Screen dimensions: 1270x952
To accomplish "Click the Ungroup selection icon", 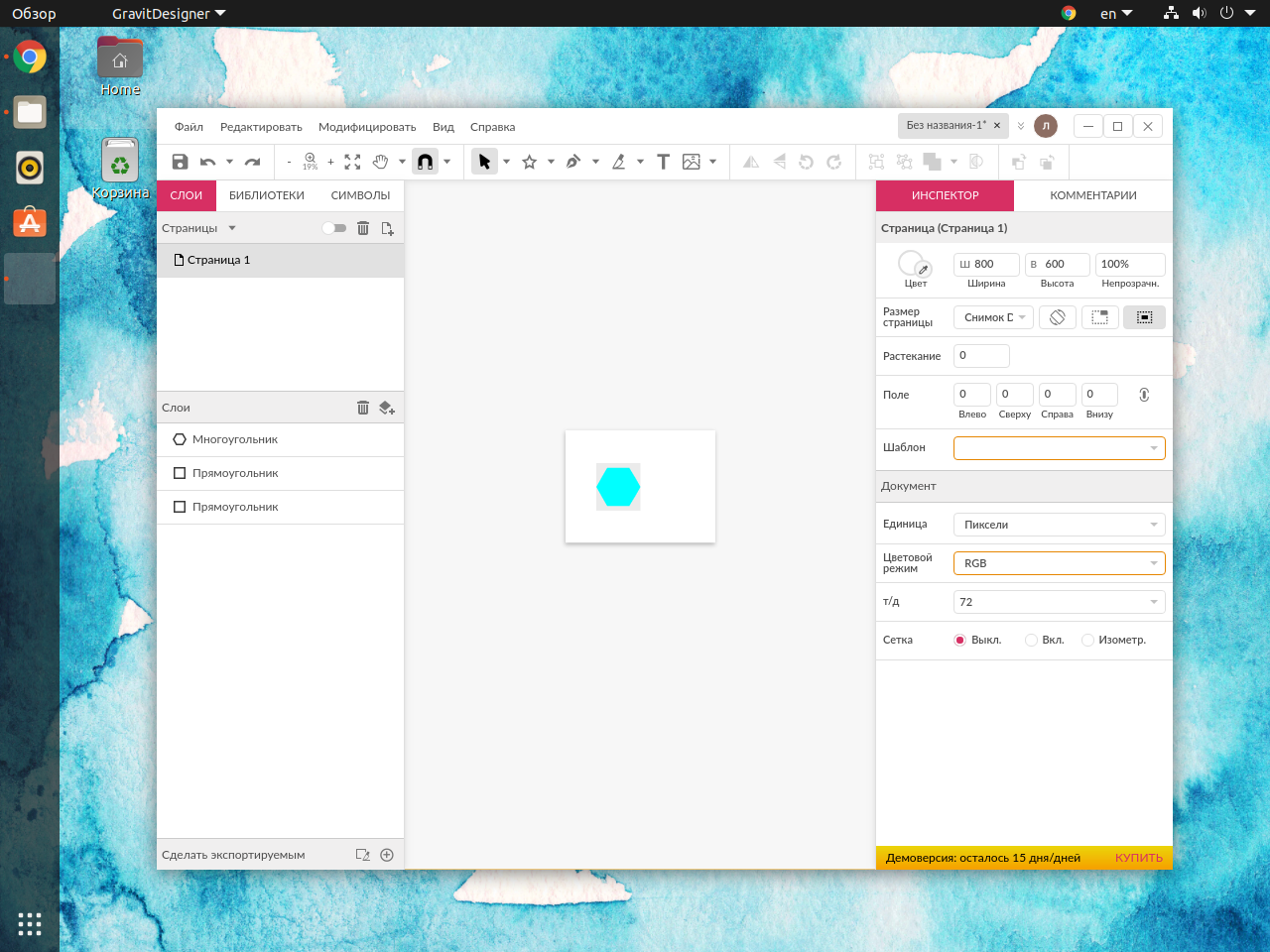I will (904, 162).
